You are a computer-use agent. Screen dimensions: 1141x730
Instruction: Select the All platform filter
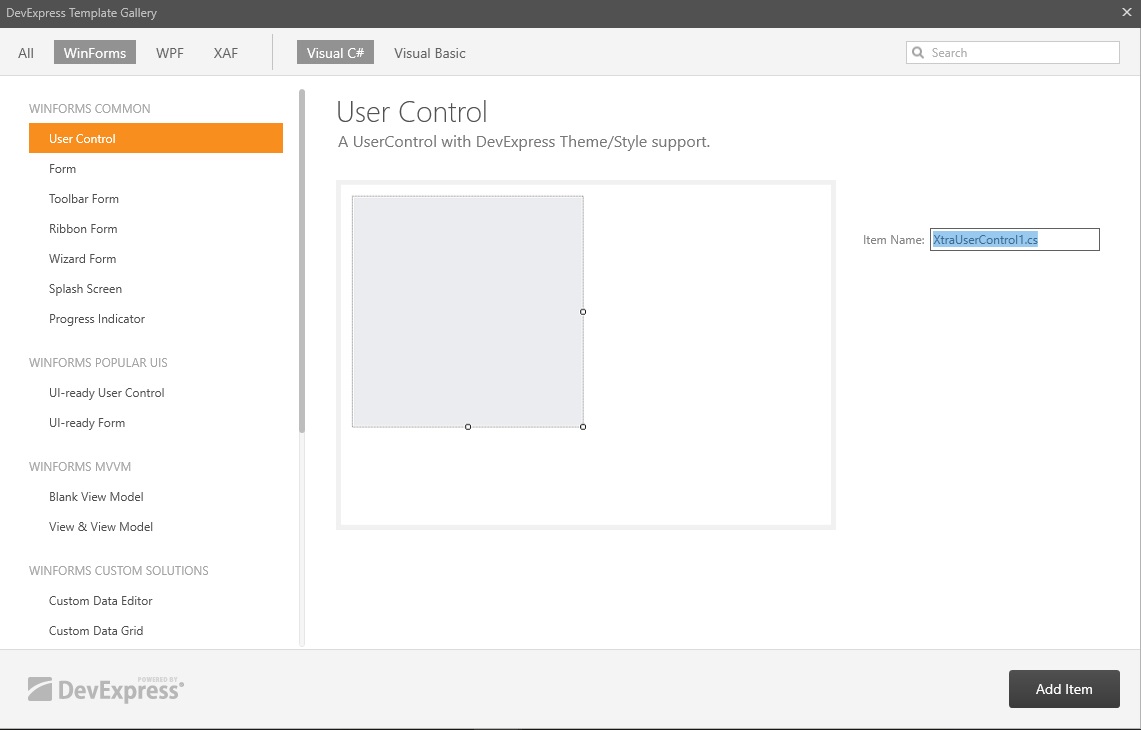click(x=25, y=53)
